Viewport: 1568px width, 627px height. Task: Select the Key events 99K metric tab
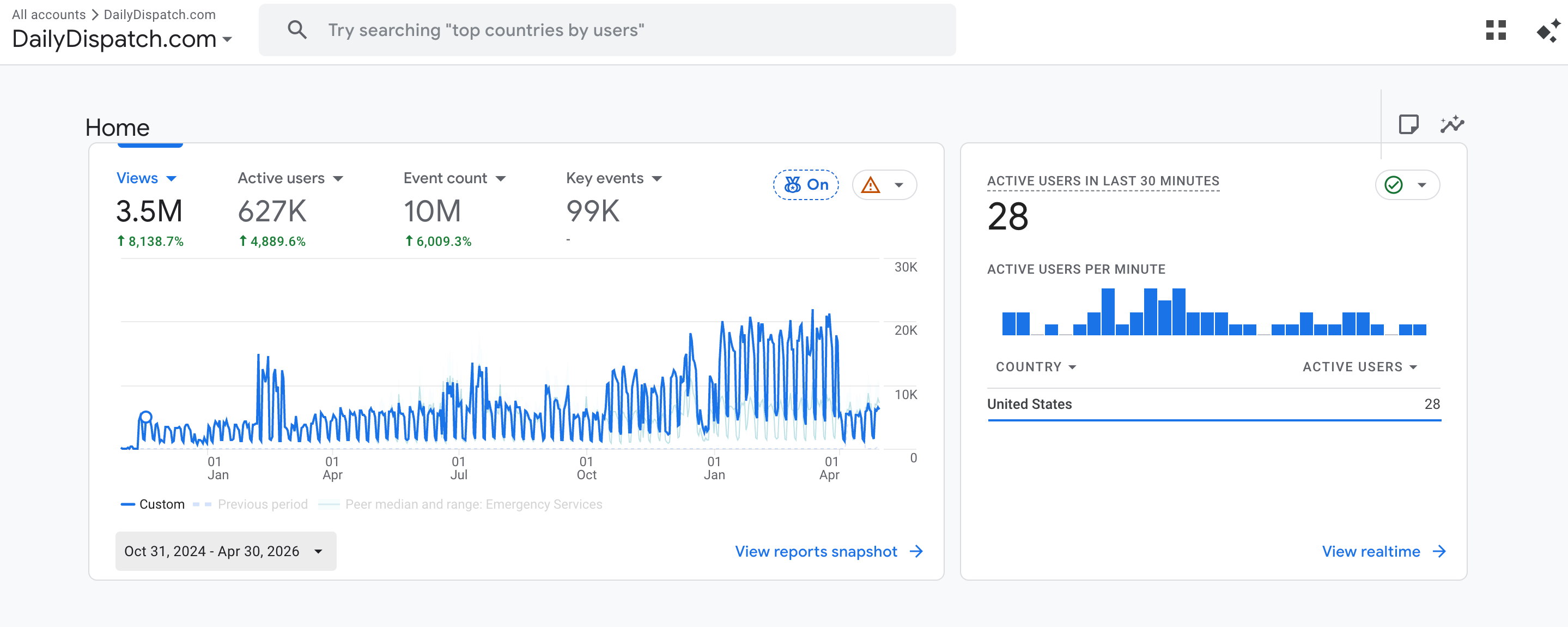pyautogui.click(x=614, y=208)
